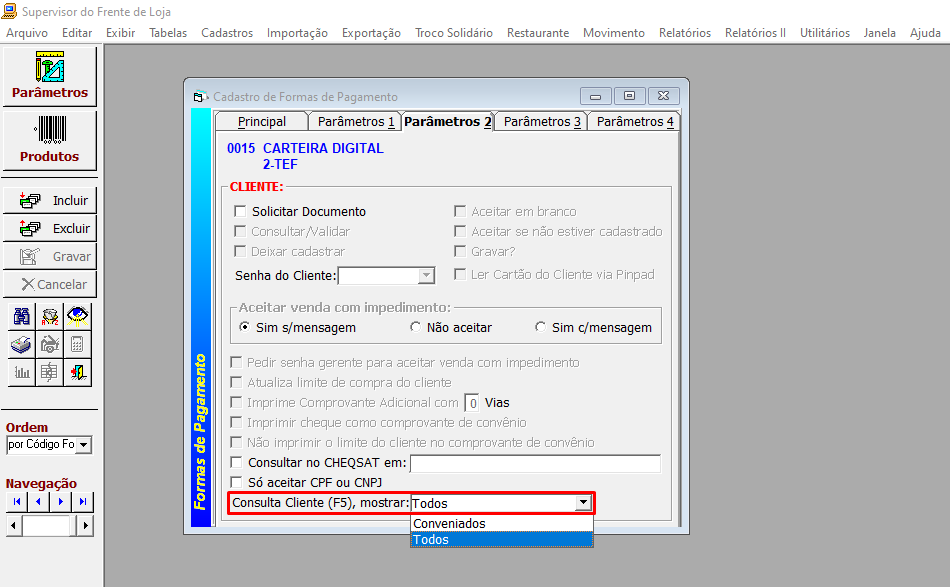Image resolution: width=950 pixels, height=587 pixels.
Task: Switch to the Parâmetros 4 tab
Action: pos(634,122)
